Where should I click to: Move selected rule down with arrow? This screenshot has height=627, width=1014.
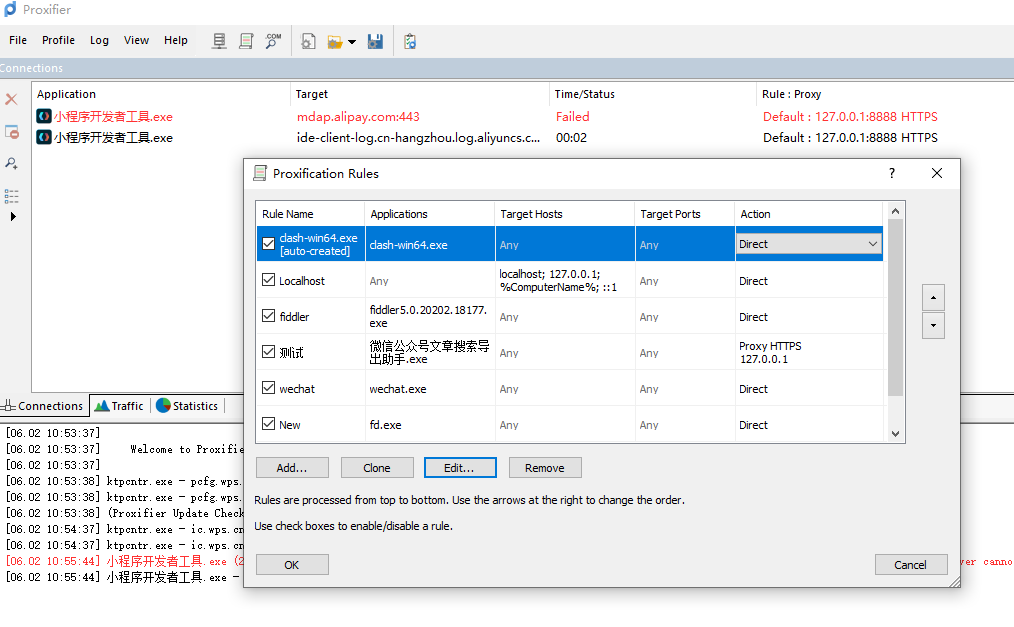pos(933,326)
